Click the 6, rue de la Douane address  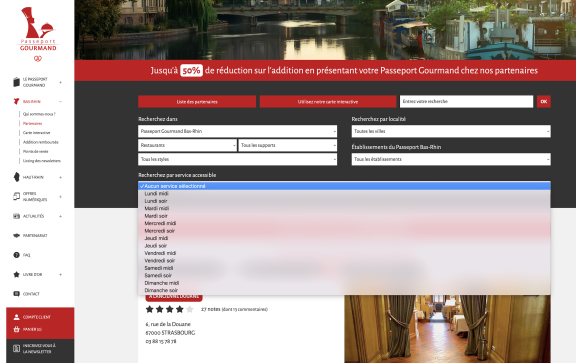168,324
